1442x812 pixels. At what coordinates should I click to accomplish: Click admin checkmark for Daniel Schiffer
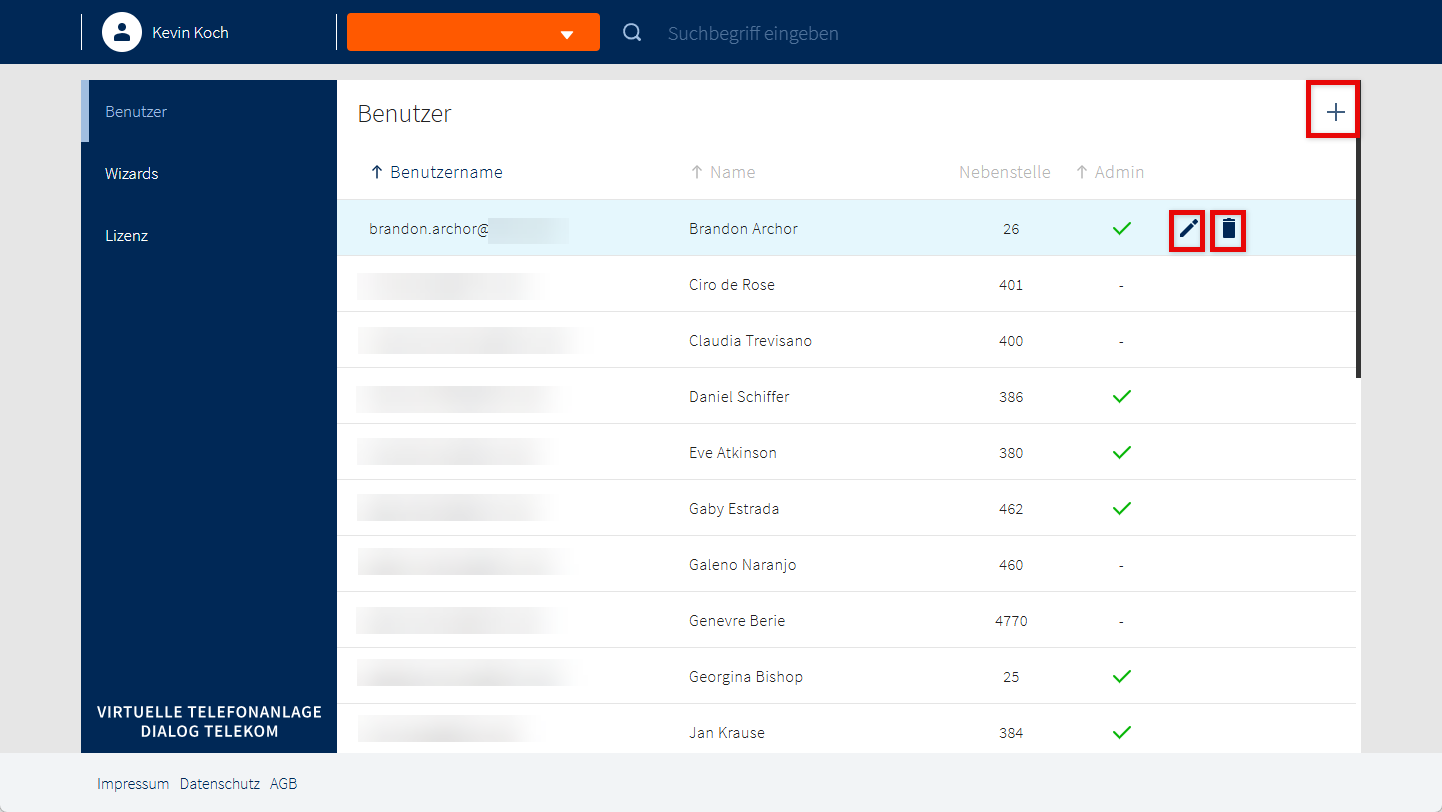(x=1121, y=397)
